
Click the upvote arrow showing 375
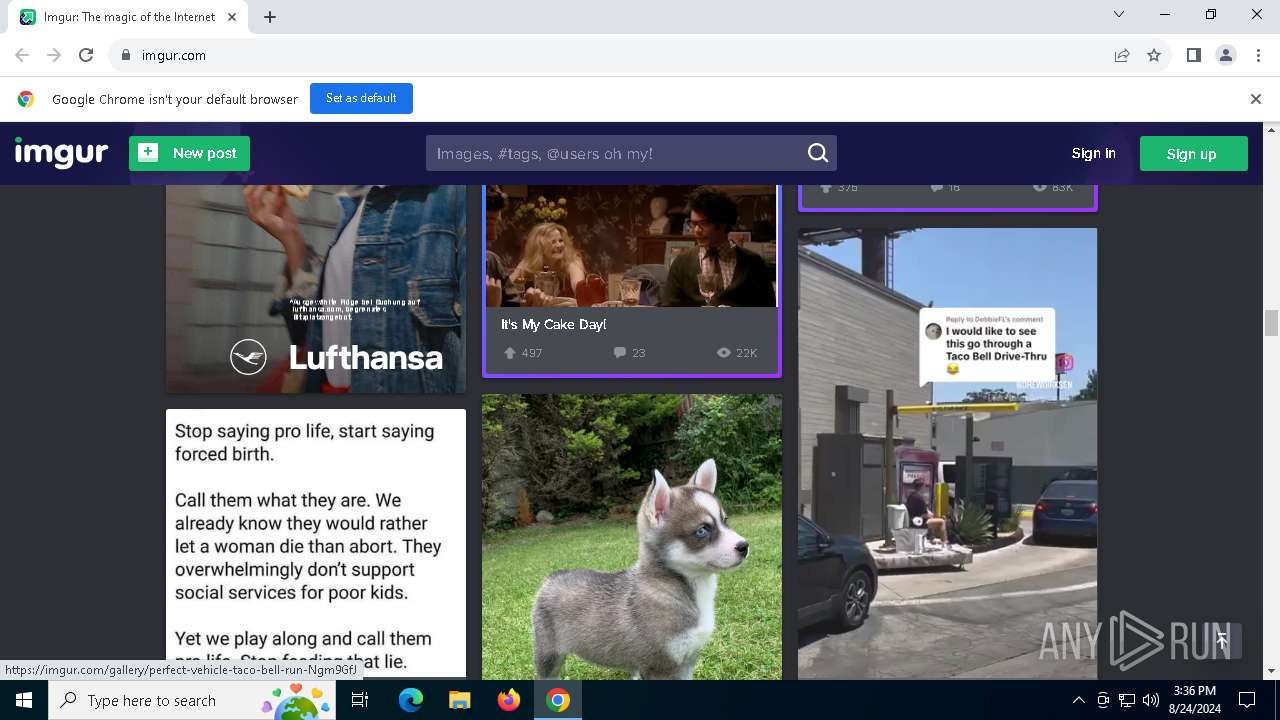826,187
